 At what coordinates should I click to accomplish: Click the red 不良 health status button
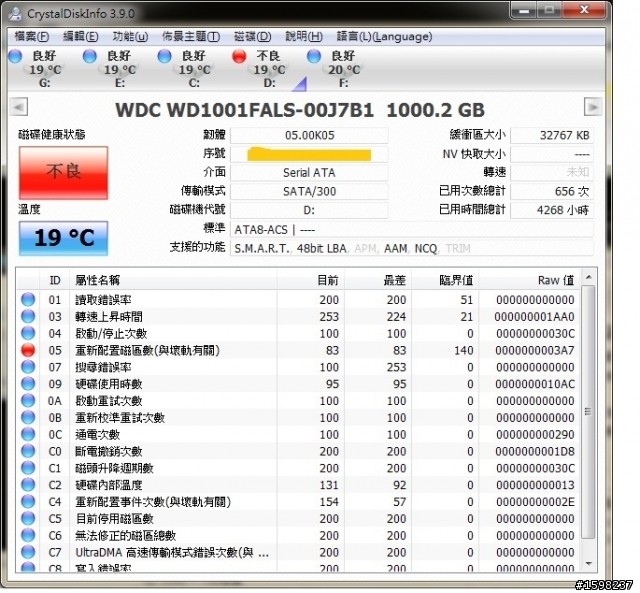tap(64, 173)
